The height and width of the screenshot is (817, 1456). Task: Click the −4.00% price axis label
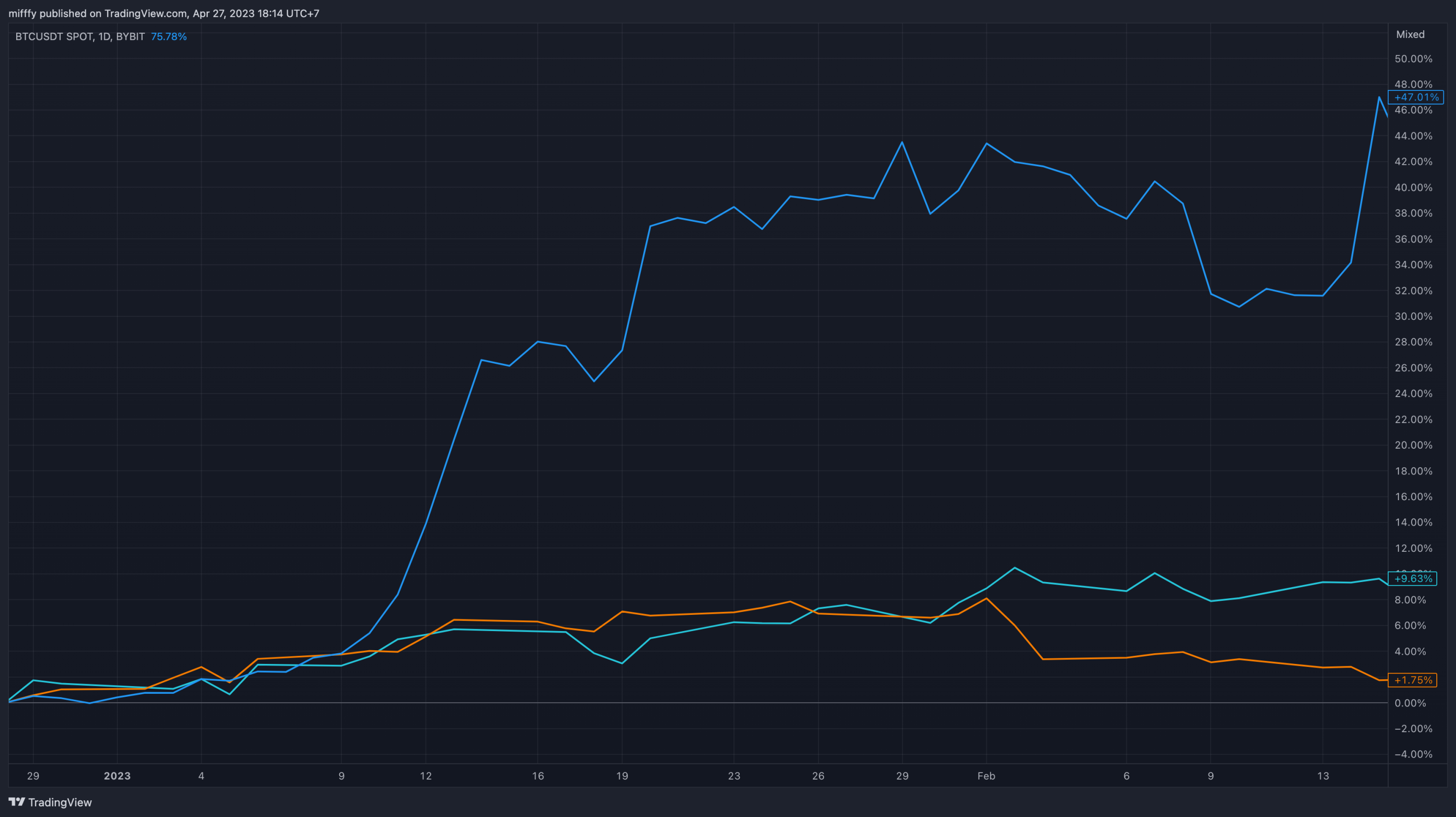point(1413,754)
